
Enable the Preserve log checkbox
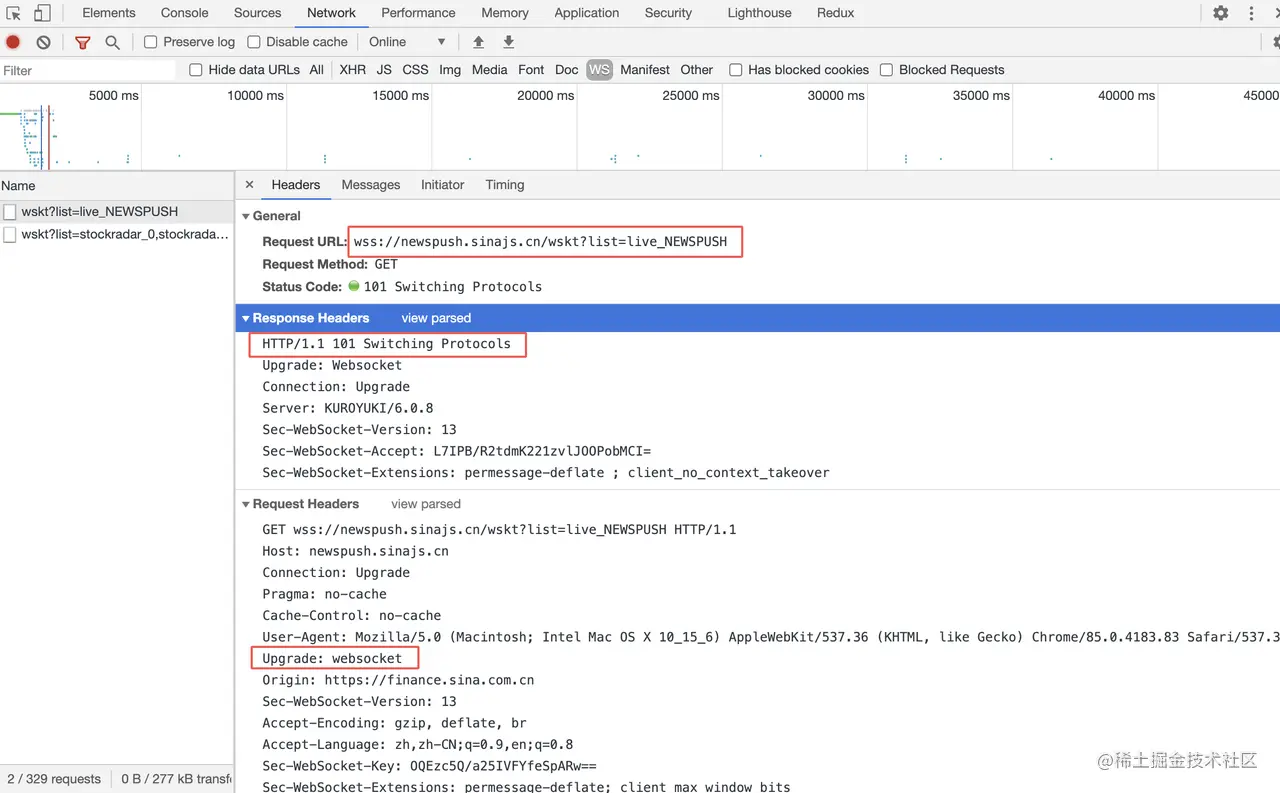click(x=151, y=42)
